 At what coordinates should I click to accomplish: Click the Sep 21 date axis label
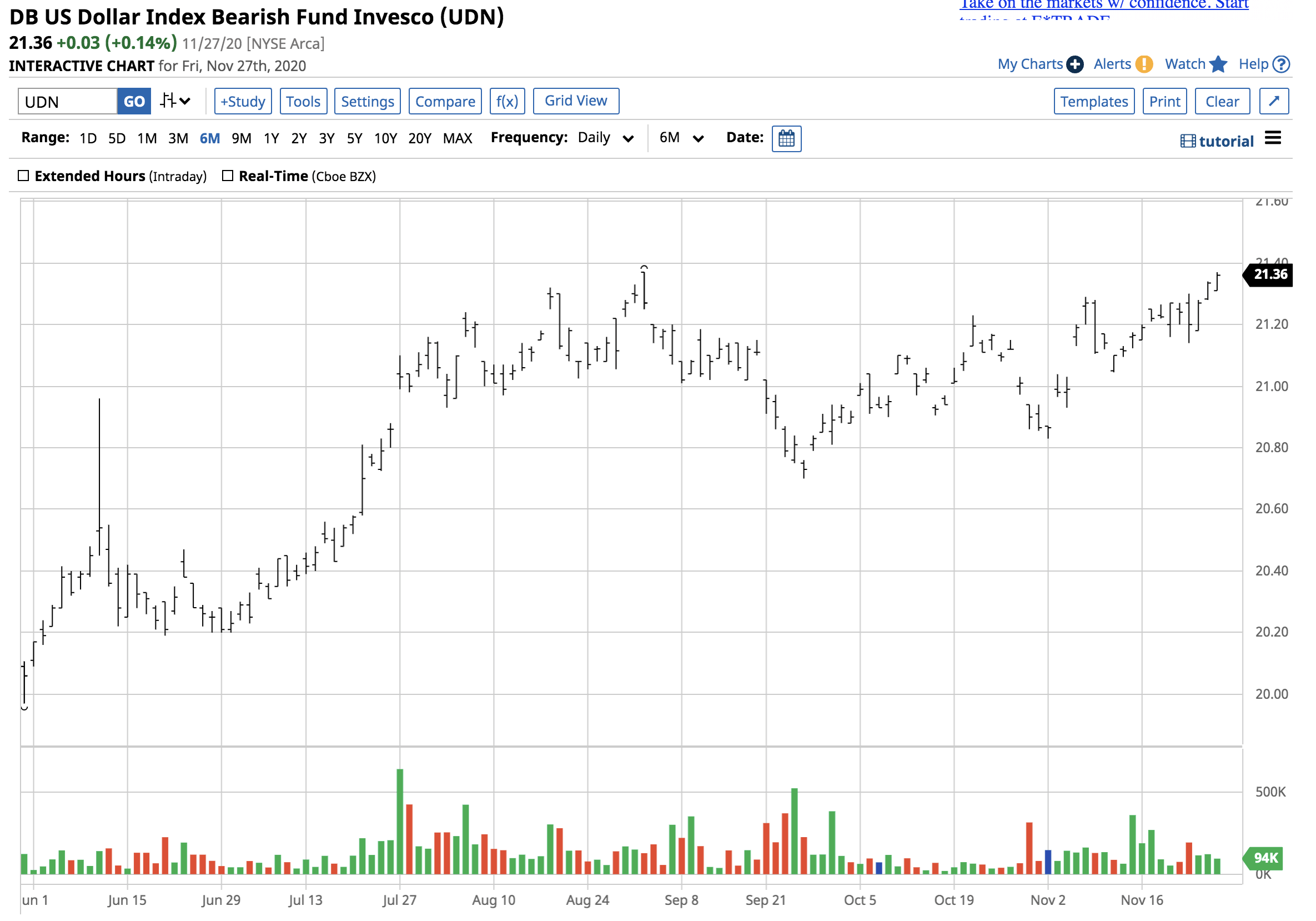(766, 900)
